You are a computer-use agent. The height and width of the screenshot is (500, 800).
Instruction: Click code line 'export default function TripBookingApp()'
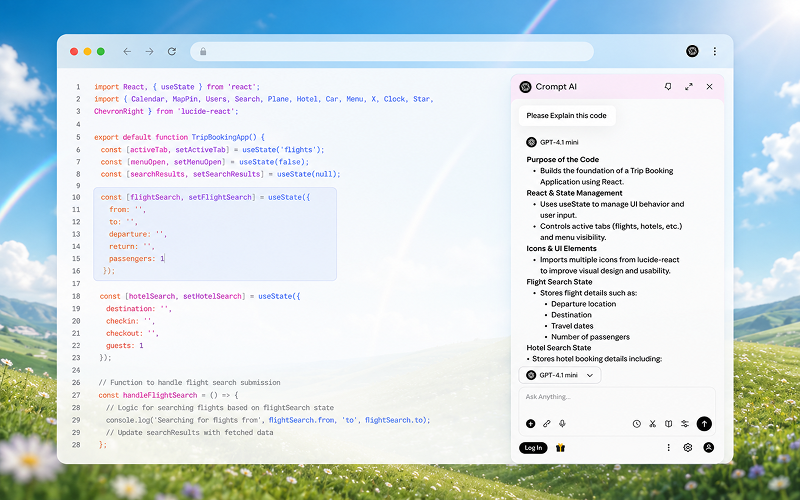180,137
